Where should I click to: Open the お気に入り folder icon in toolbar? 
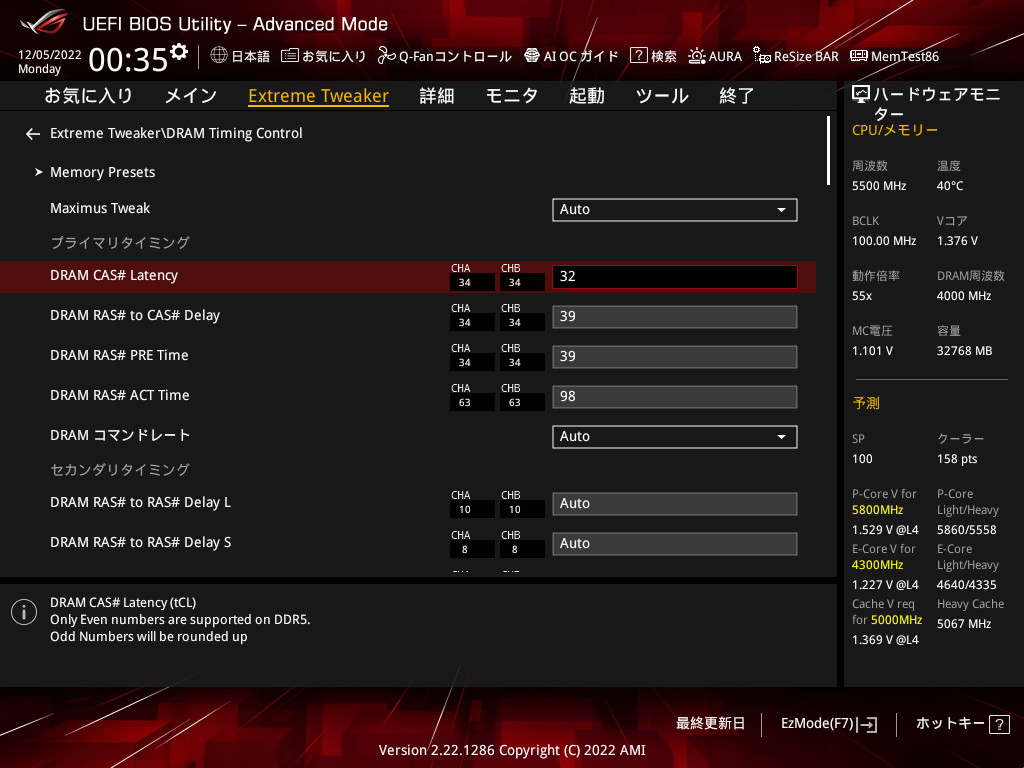pyautogui.click(x=290, y=56)
